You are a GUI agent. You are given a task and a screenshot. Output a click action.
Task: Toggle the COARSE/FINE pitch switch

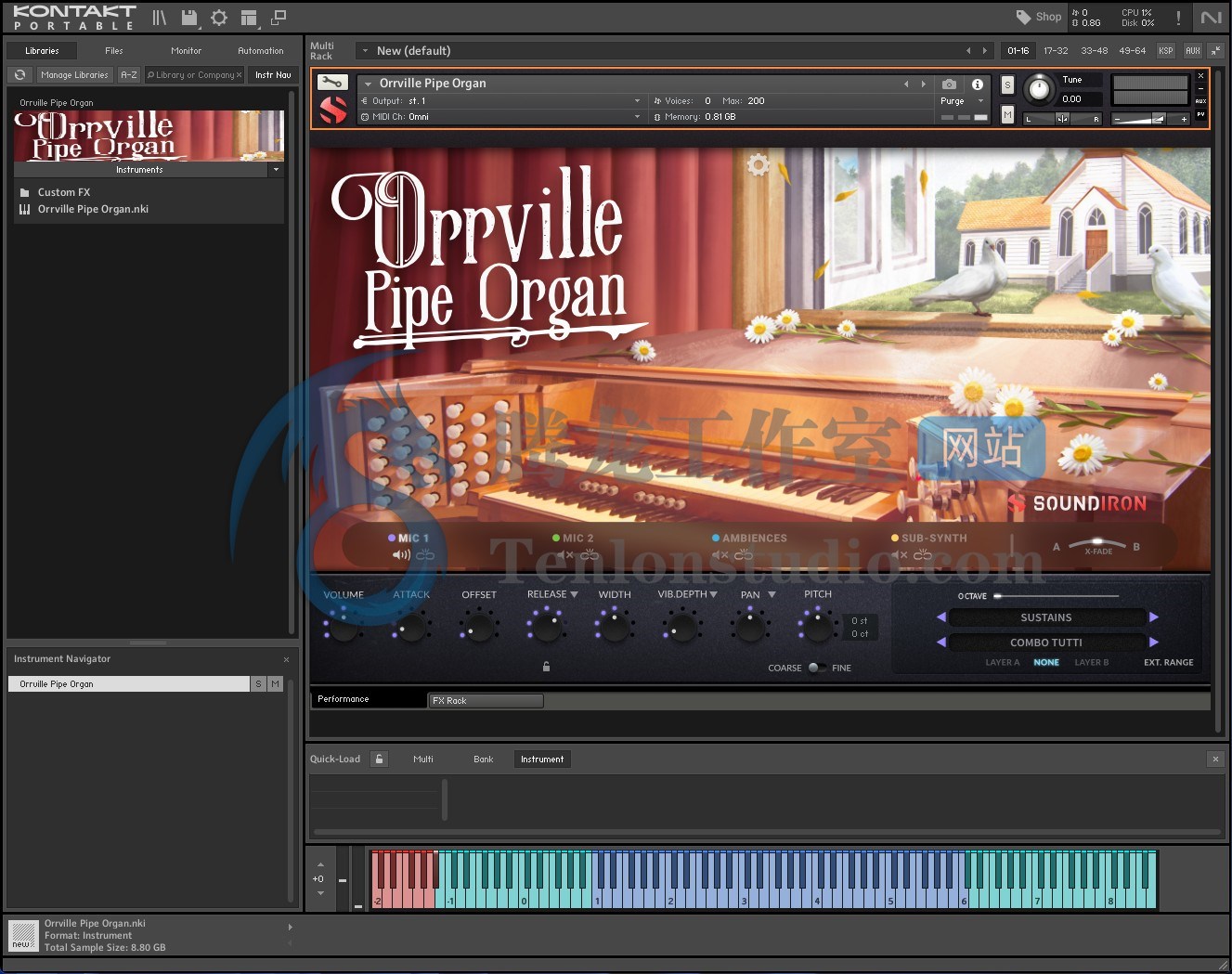click(x=817, y=668)
